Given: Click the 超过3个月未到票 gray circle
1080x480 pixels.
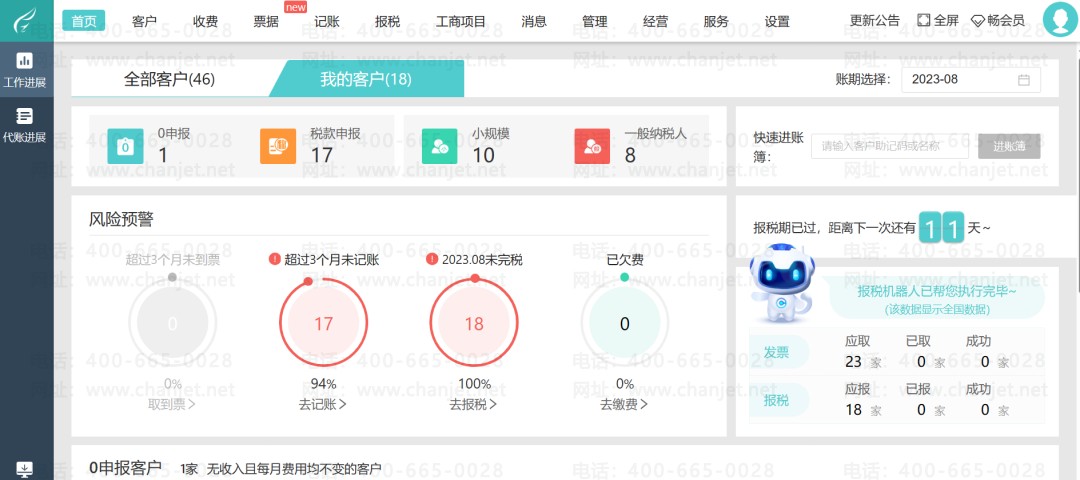Looking at the screenshot, I should click(172, 323).
